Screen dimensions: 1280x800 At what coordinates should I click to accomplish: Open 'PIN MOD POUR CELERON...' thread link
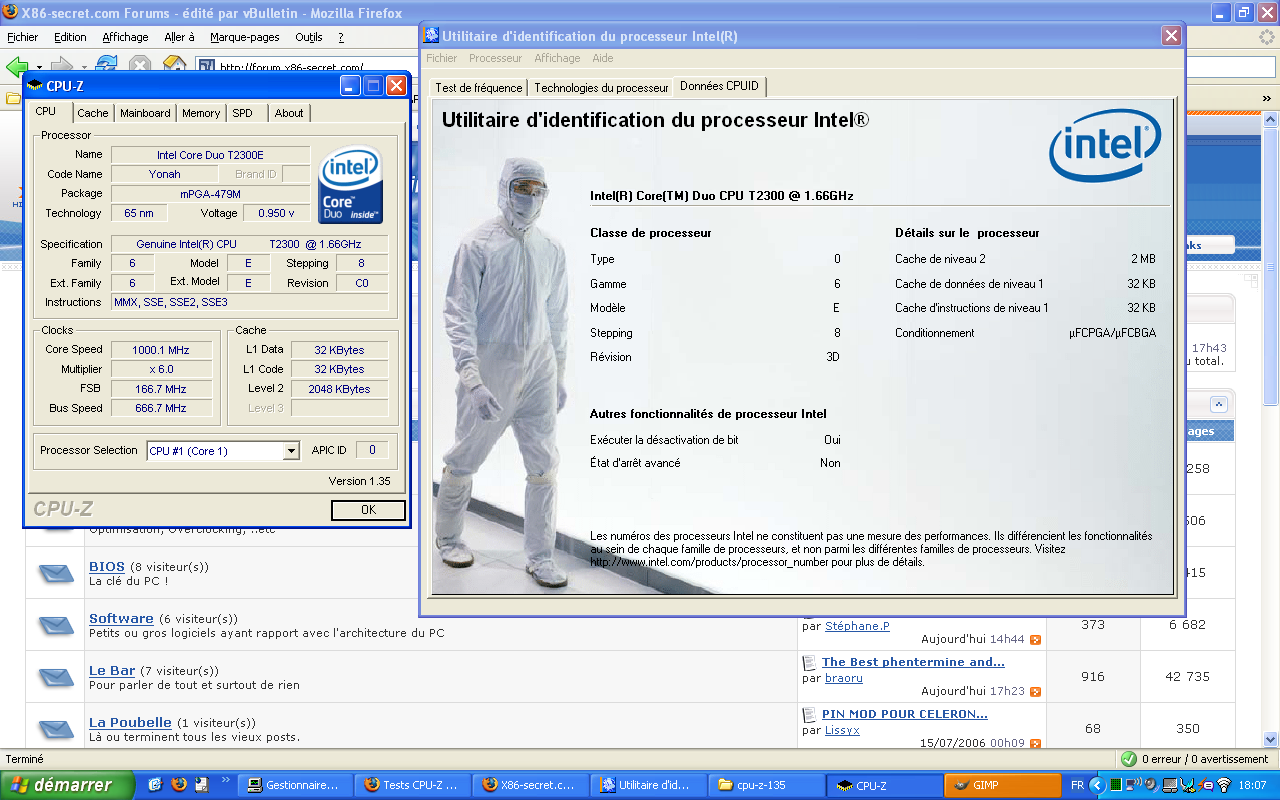point(905,714)
